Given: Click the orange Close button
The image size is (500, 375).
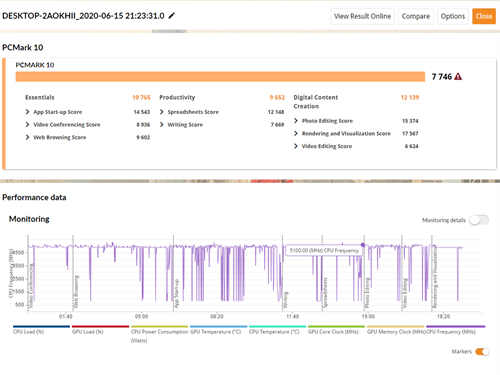Looking at the screenshot, I should 484,16.
